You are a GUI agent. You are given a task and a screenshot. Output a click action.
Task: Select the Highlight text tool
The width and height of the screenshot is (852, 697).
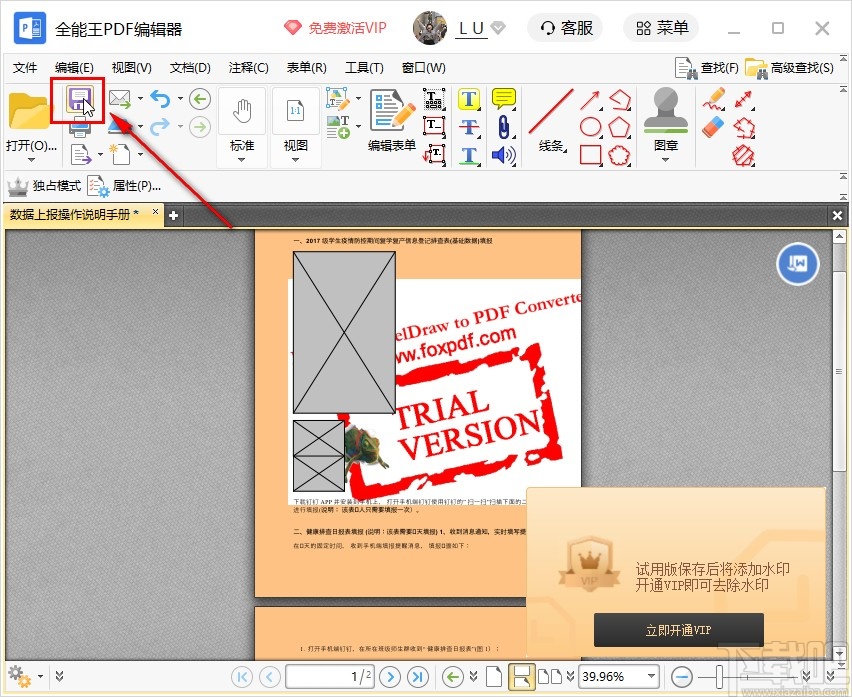pos(469,99)
